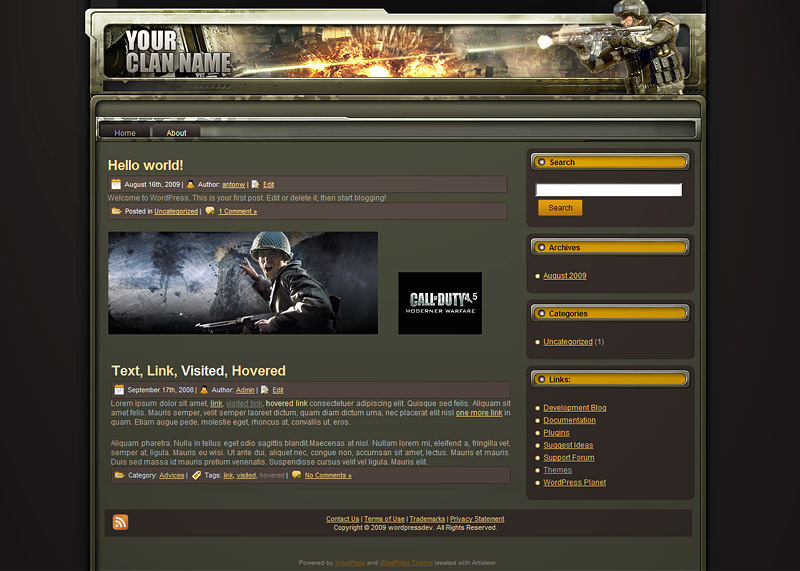The image size is (800, 571).
Task: Click the 'one more link' hyperlink
Action: pyautogui.click(x=479, y=413)
